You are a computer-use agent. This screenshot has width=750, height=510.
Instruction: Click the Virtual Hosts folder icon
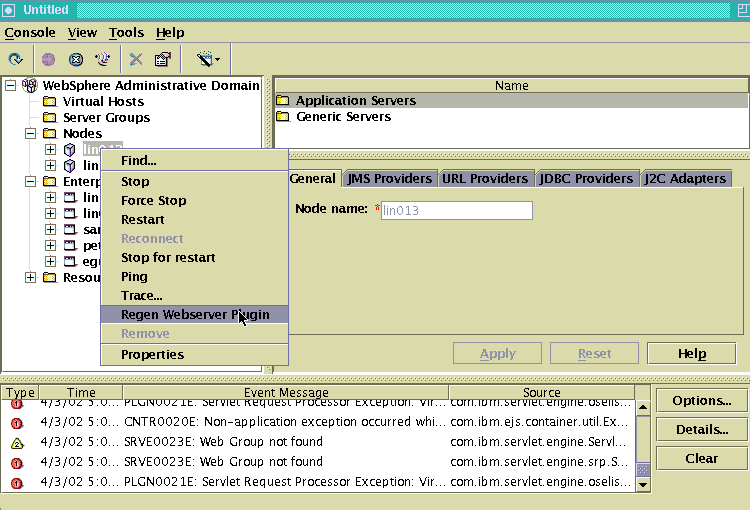[x=49, y=101]
